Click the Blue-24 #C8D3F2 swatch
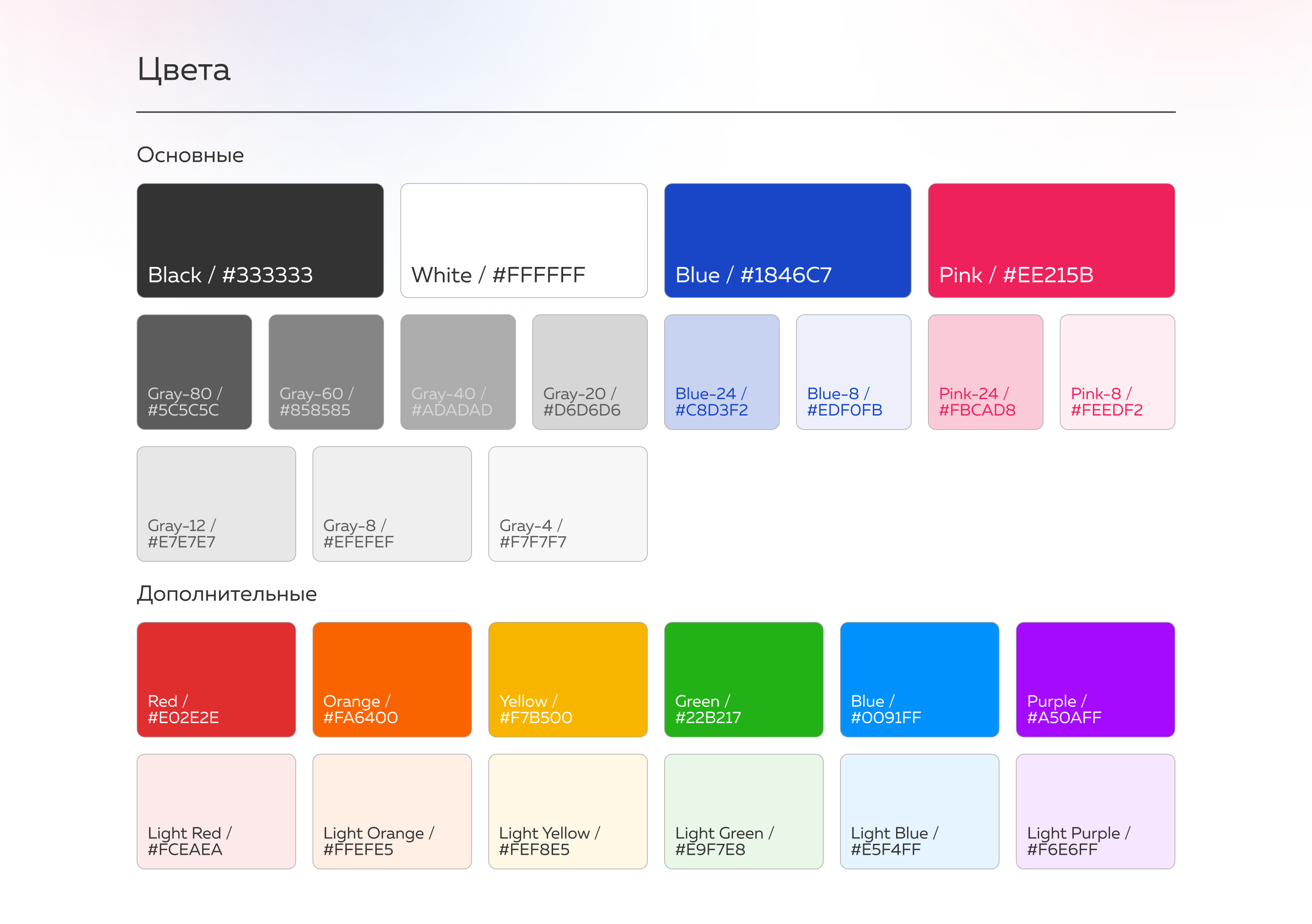The image size is (1312, 924). (x=721, y=371)
